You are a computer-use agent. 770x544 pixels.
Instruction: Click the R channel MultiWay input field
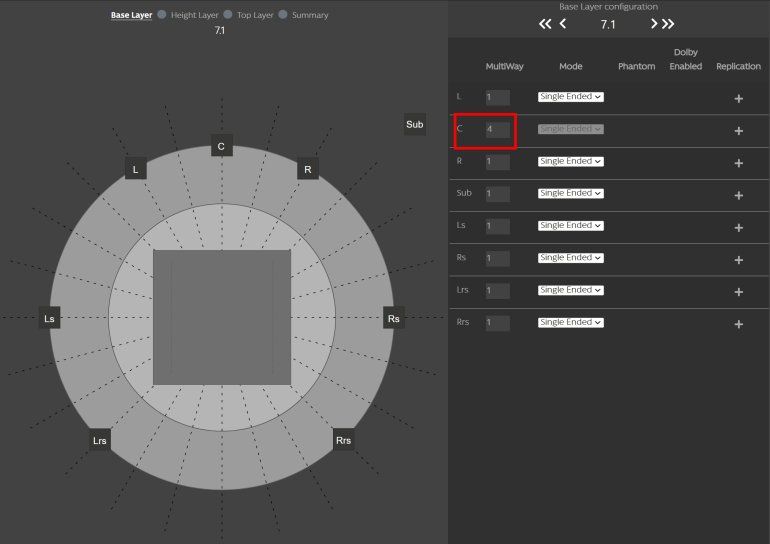[497, 162]
